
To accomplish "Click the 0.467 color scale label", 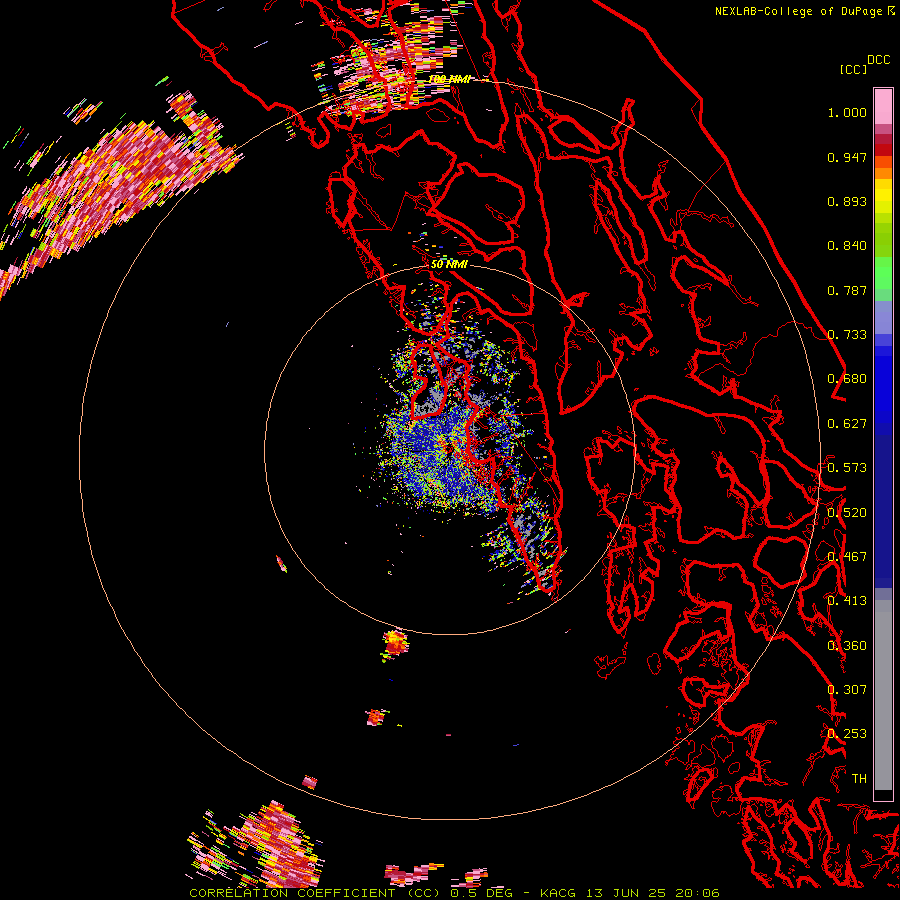I will point(847,557).
